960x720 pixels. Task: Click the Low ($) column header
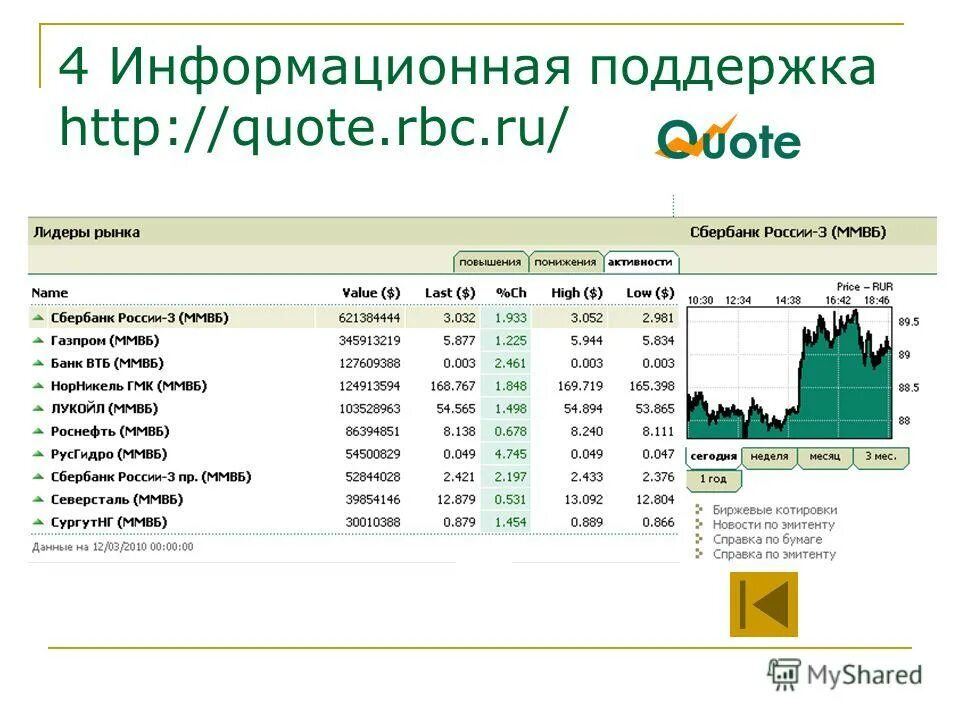[x=650, y=293]
